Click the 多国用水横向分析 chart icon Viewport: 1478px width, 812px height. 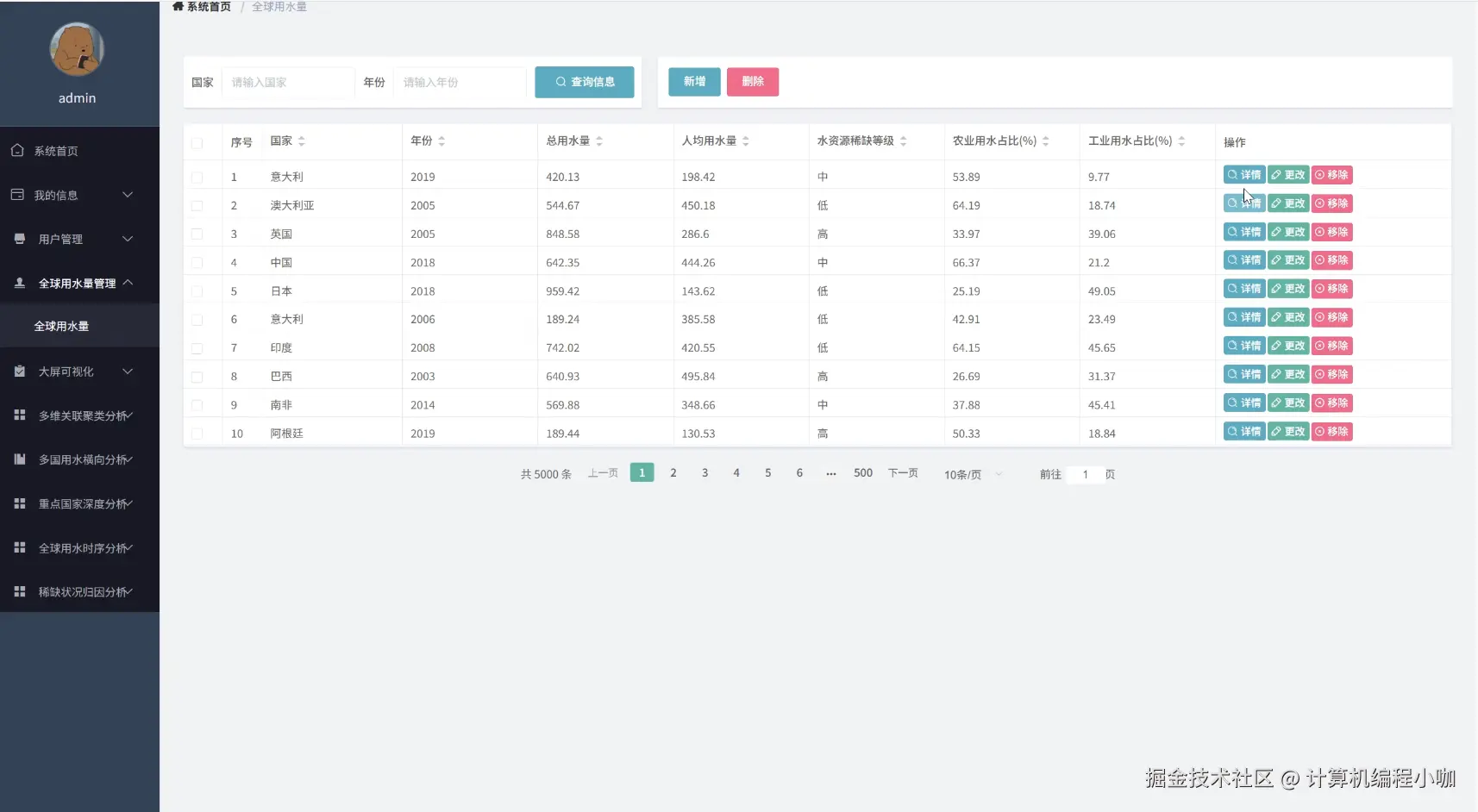pos(20,459)
